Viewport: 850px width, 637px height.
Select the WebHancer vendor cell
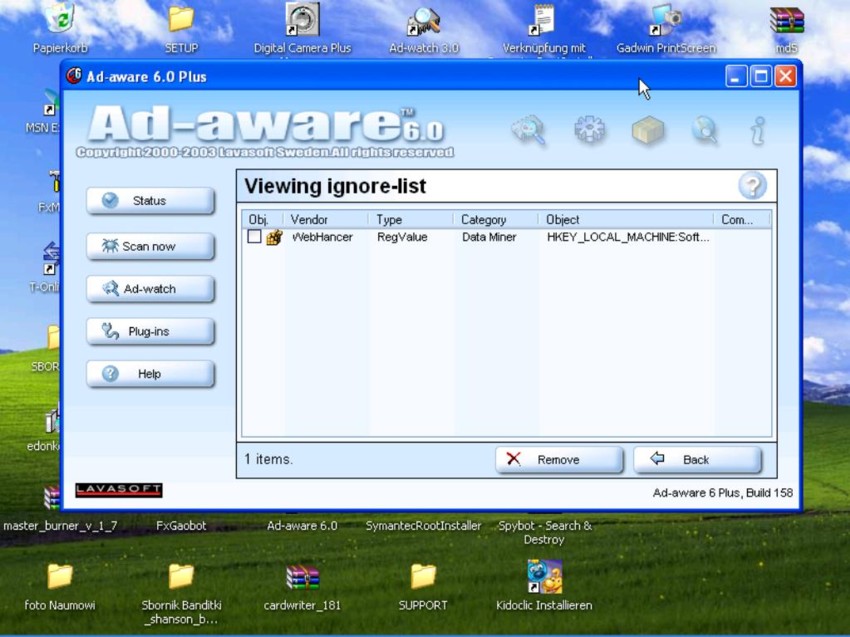[x=322, y=237]
